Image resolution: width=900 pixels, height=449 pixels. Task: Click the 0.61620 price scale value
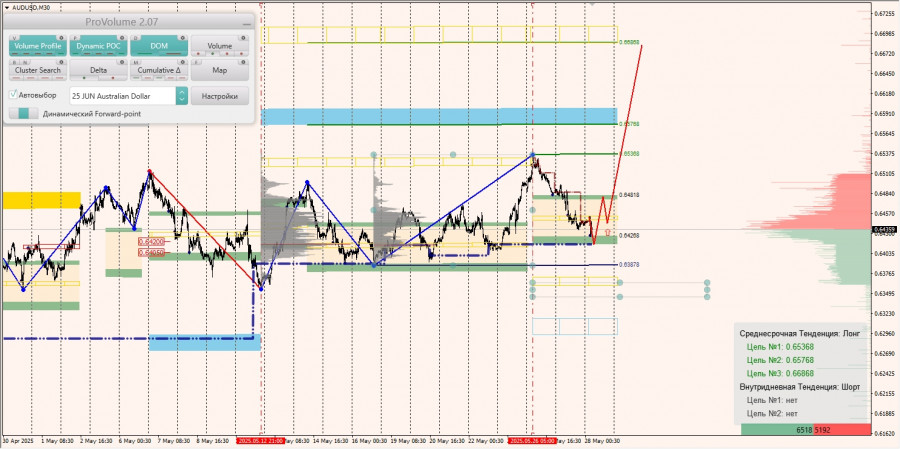tap(885, 432)
